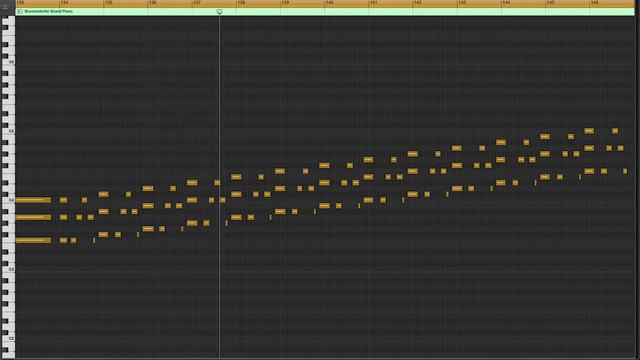Click bar 142 in the ruler

point(417,2)
